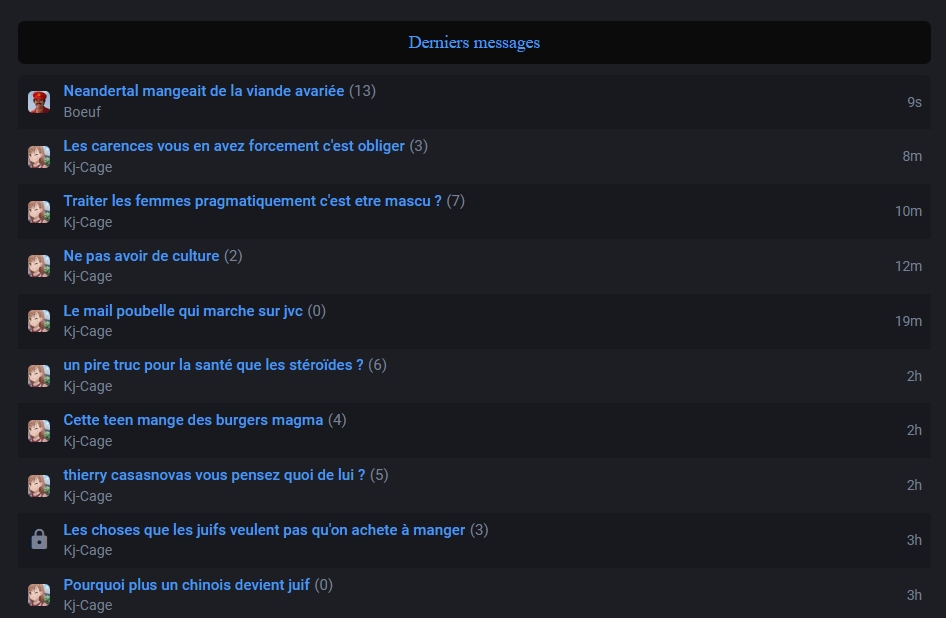Click the avatar next to "Les carences" topic

point(39,157)
